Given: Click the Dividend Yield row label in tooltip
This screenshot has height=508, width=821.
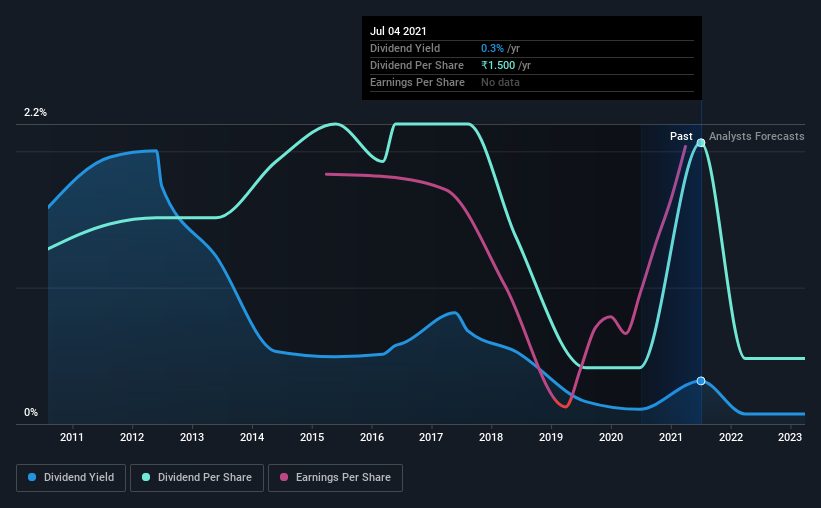Looking at the screenshot, I should (405, 48).
